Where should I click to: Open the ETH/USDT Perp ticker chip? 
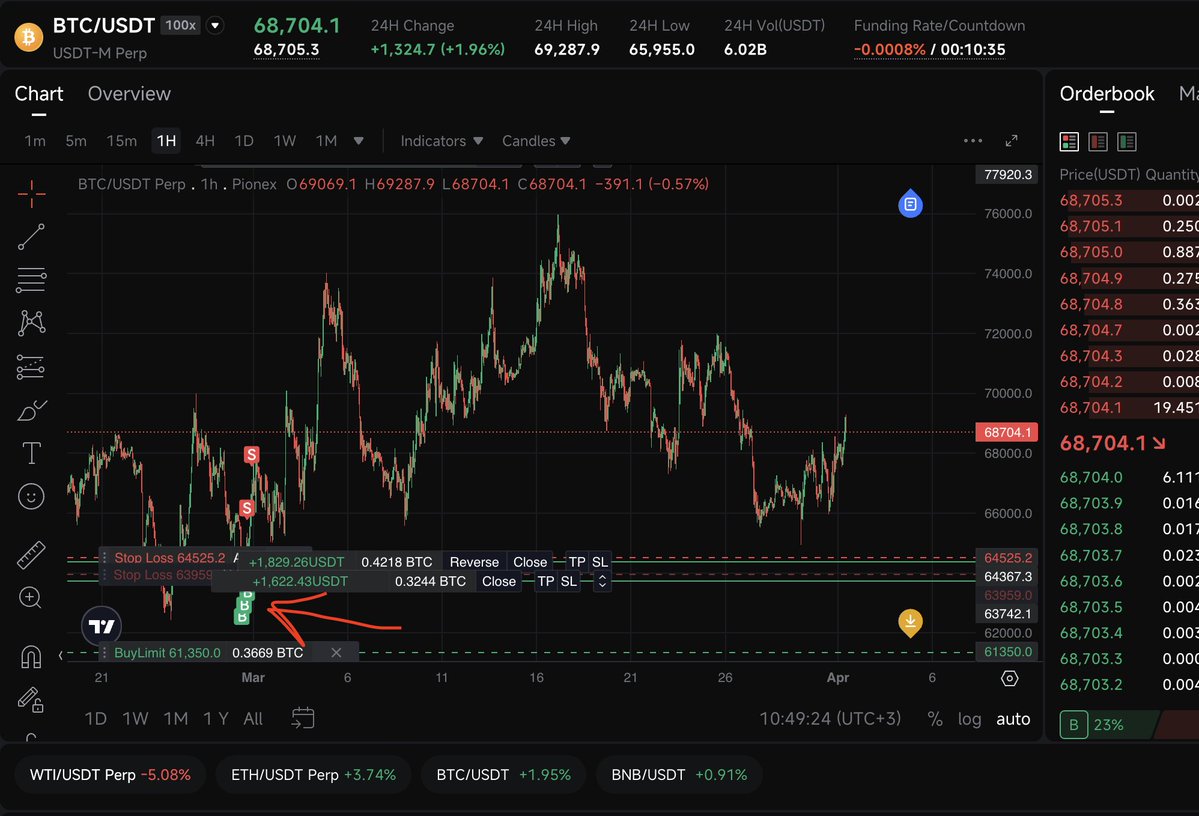pyautogui.click(x=314, y=775)
